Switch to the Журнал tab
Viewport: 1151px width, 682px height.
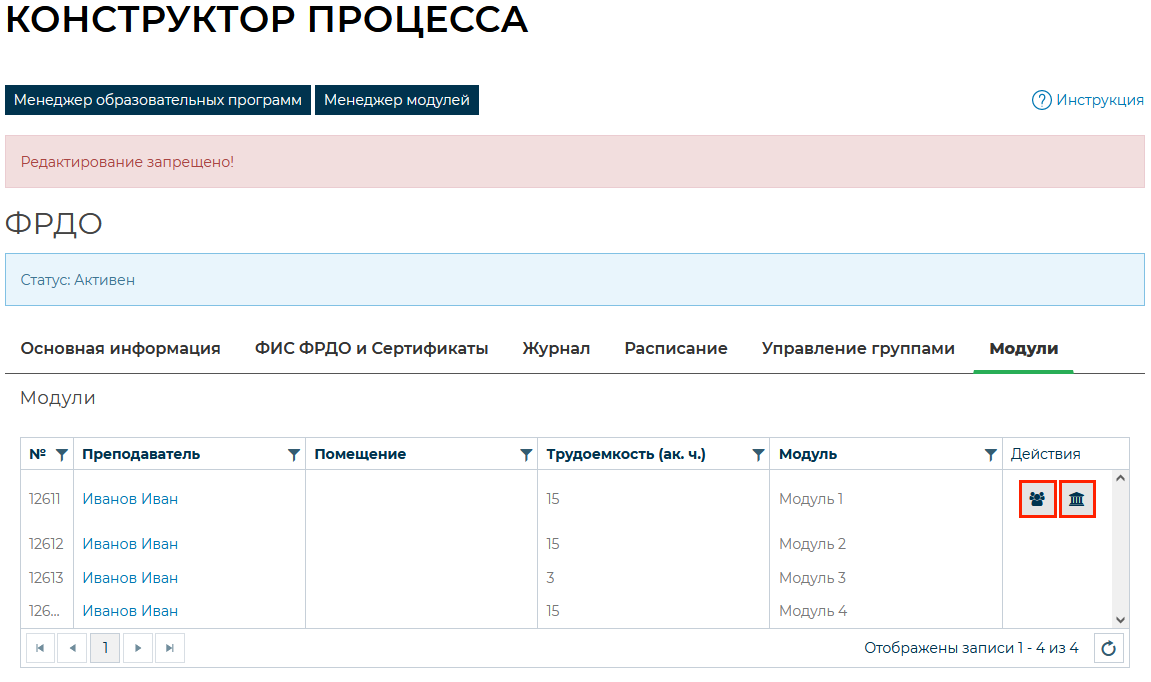(x=556, y=349)
